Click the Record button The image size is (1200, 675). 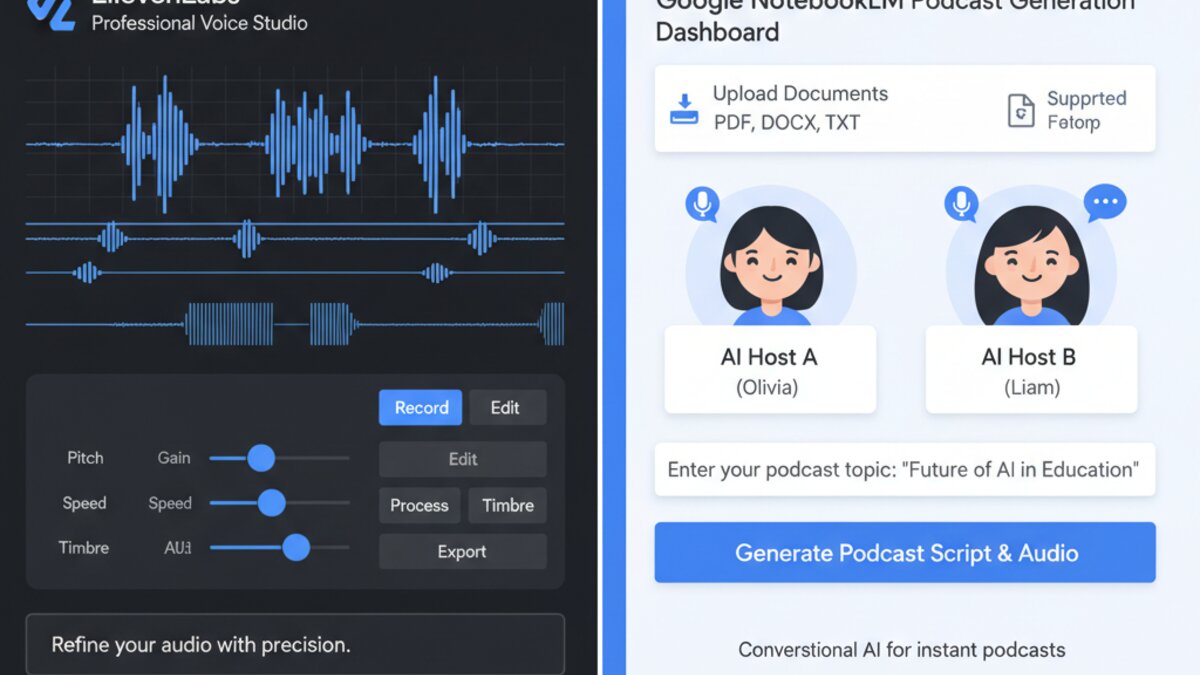[x=421, y=407]
